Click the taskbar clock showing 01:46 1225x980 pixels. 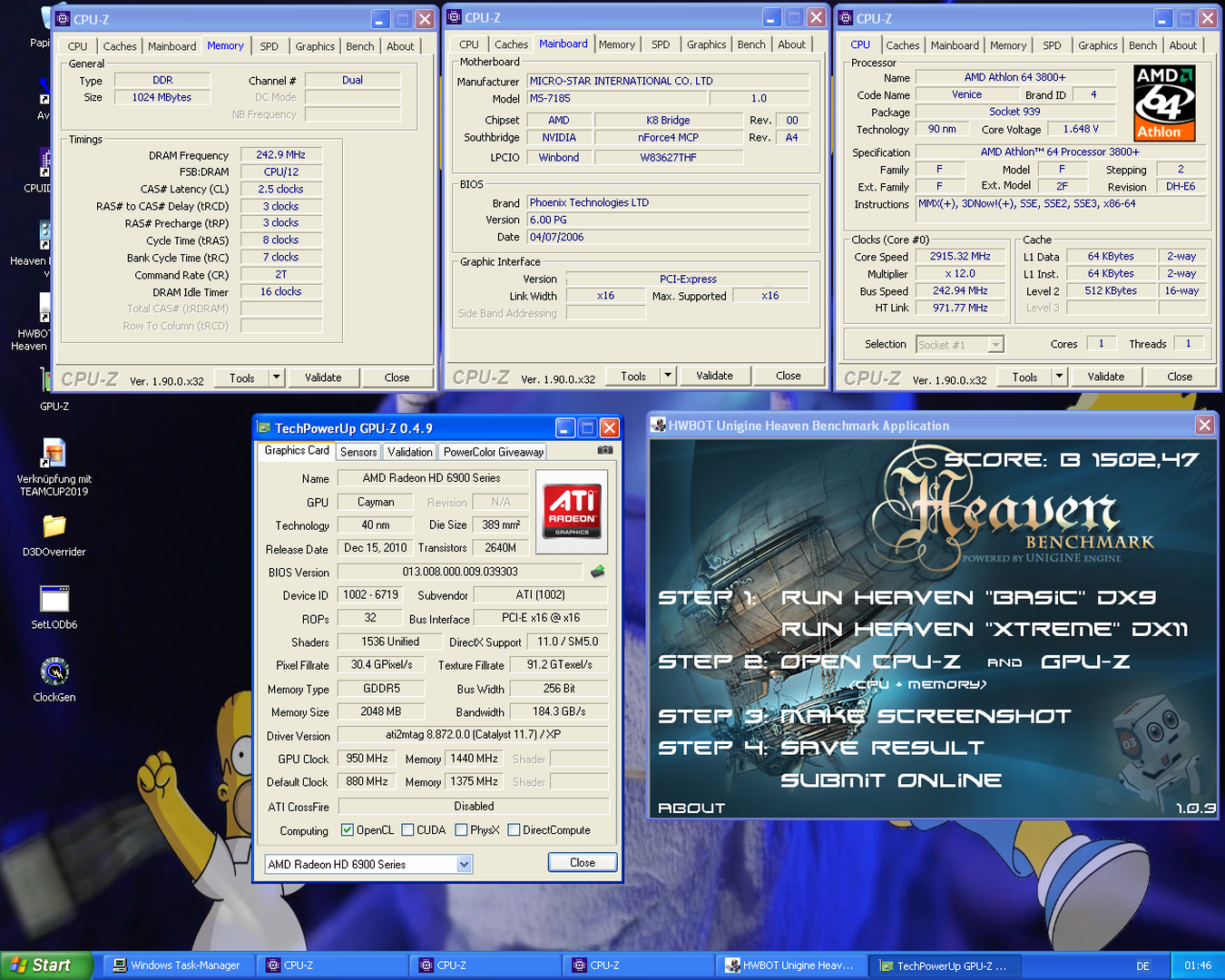click(x=1198, y=965)
